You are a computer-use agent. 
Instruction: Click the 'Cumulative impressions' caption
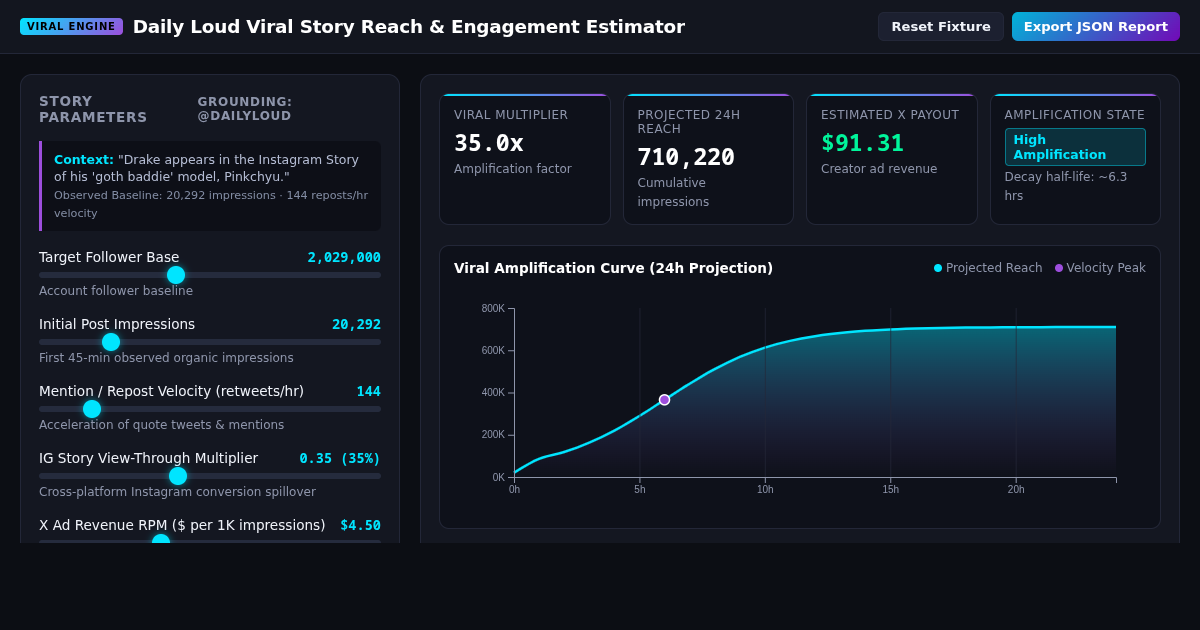click(674, 192)
